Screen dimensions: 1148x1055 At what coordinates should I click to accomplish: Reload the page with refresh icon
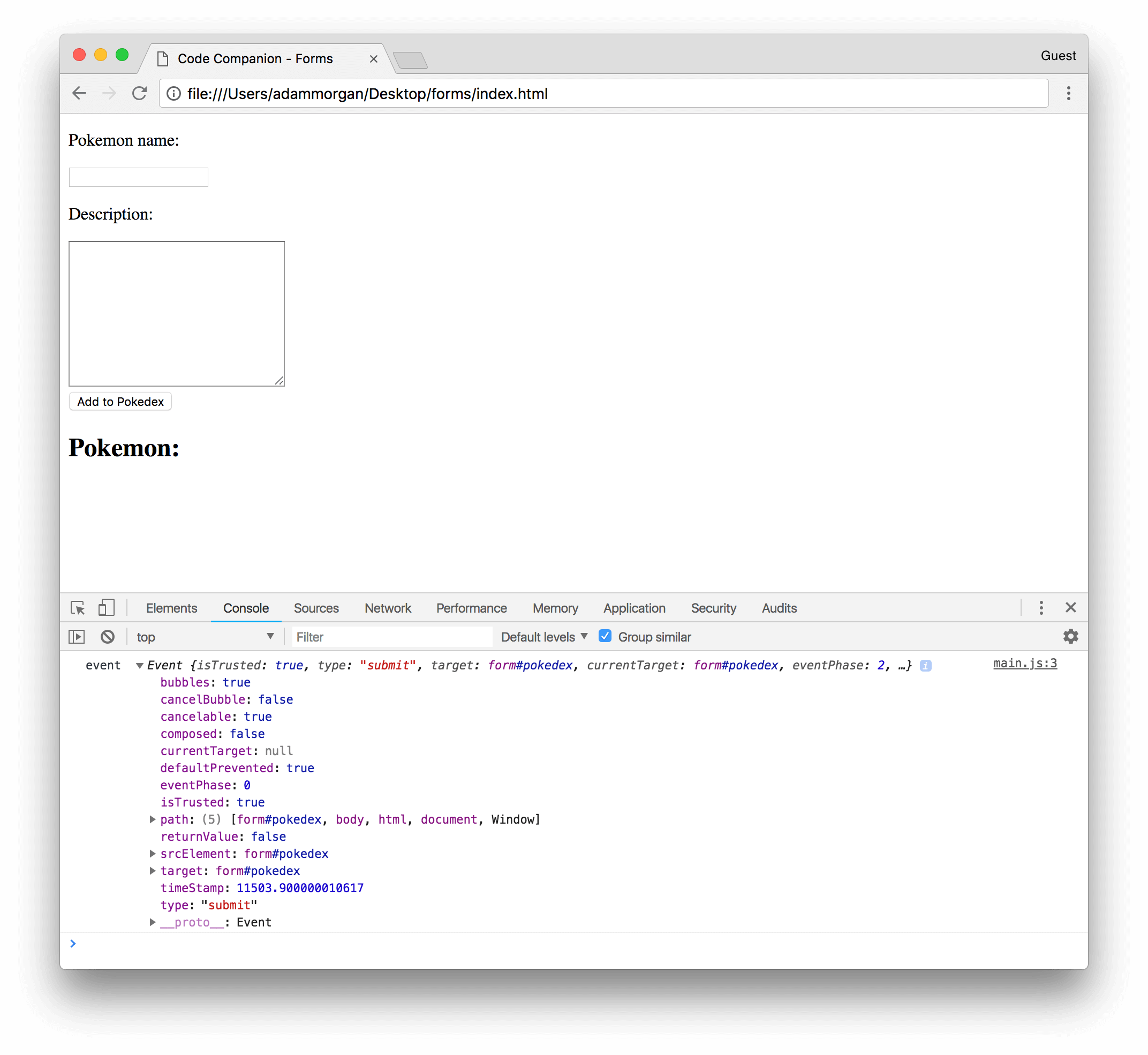(139, 94)
